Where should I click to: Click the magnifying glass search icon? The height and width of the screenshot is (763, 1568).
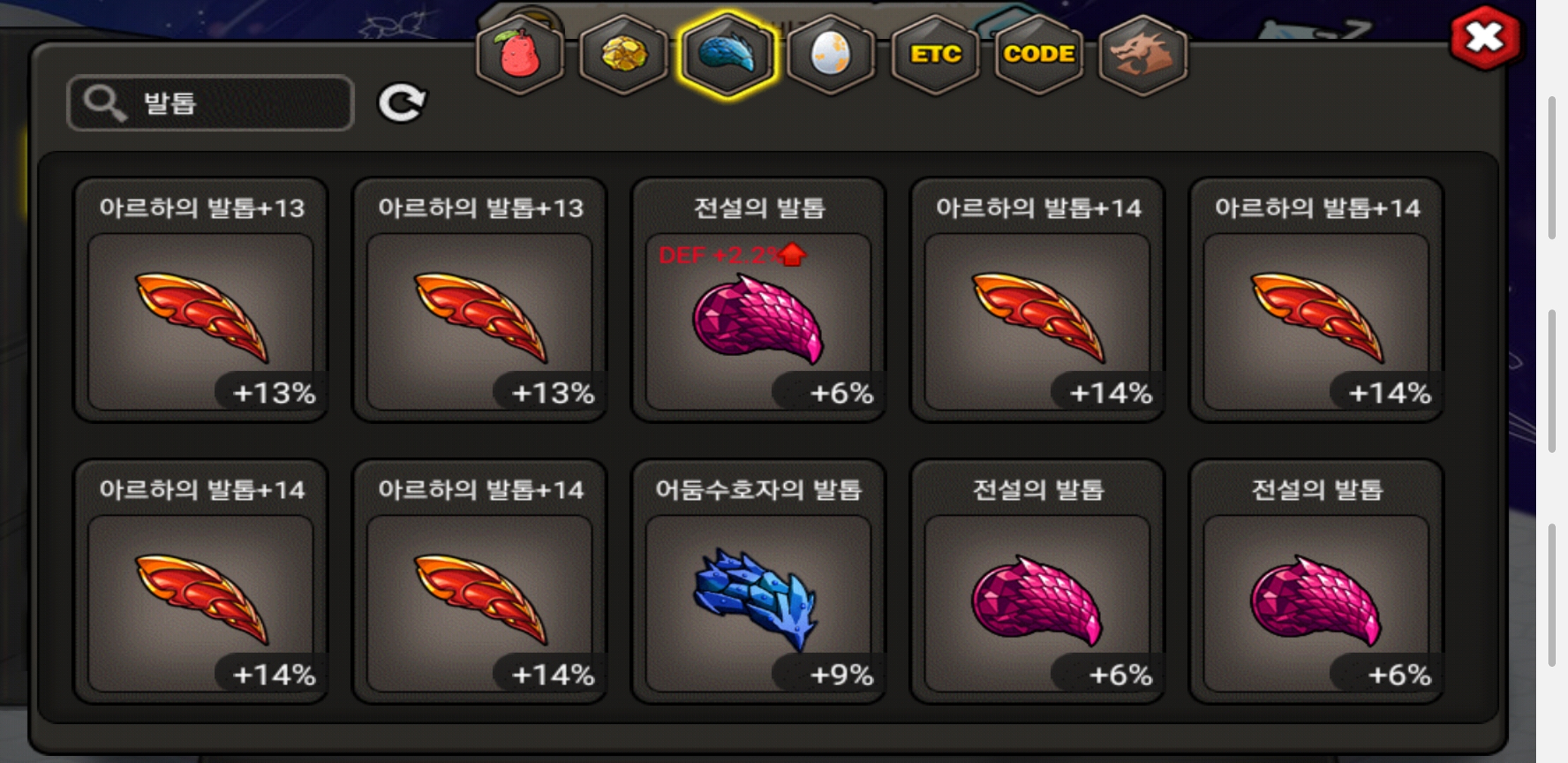[x=105, y=103]
